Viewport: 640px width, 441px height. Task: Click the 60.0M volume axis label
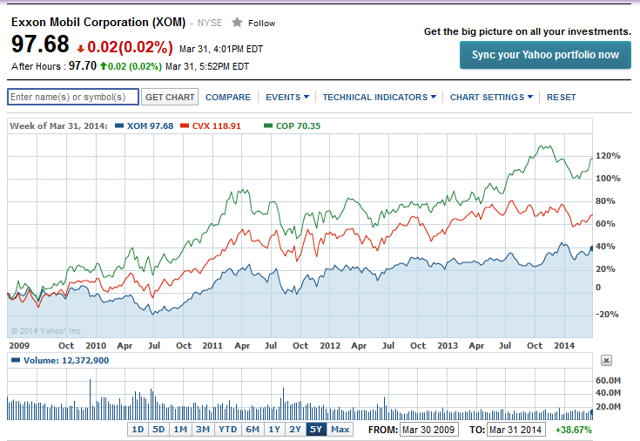[608, 380]
